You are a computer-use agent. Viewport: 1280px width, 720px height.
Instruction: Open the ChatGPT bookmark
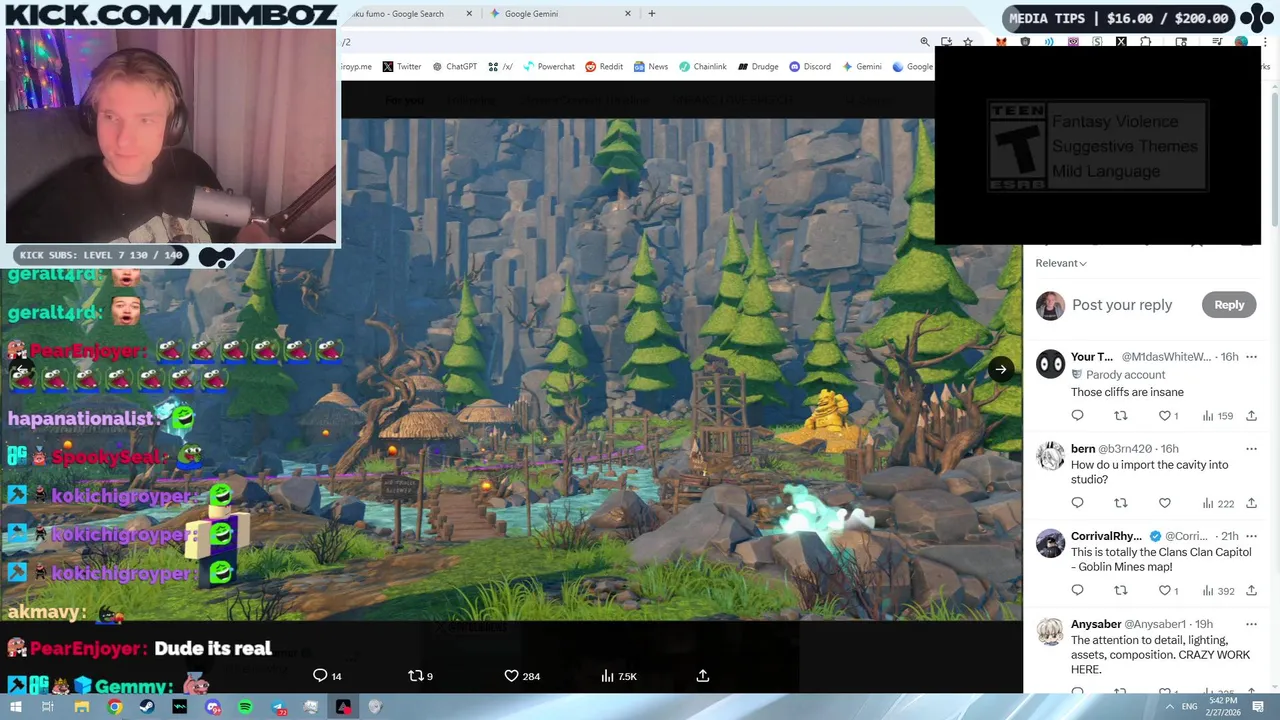click(454, 67)
